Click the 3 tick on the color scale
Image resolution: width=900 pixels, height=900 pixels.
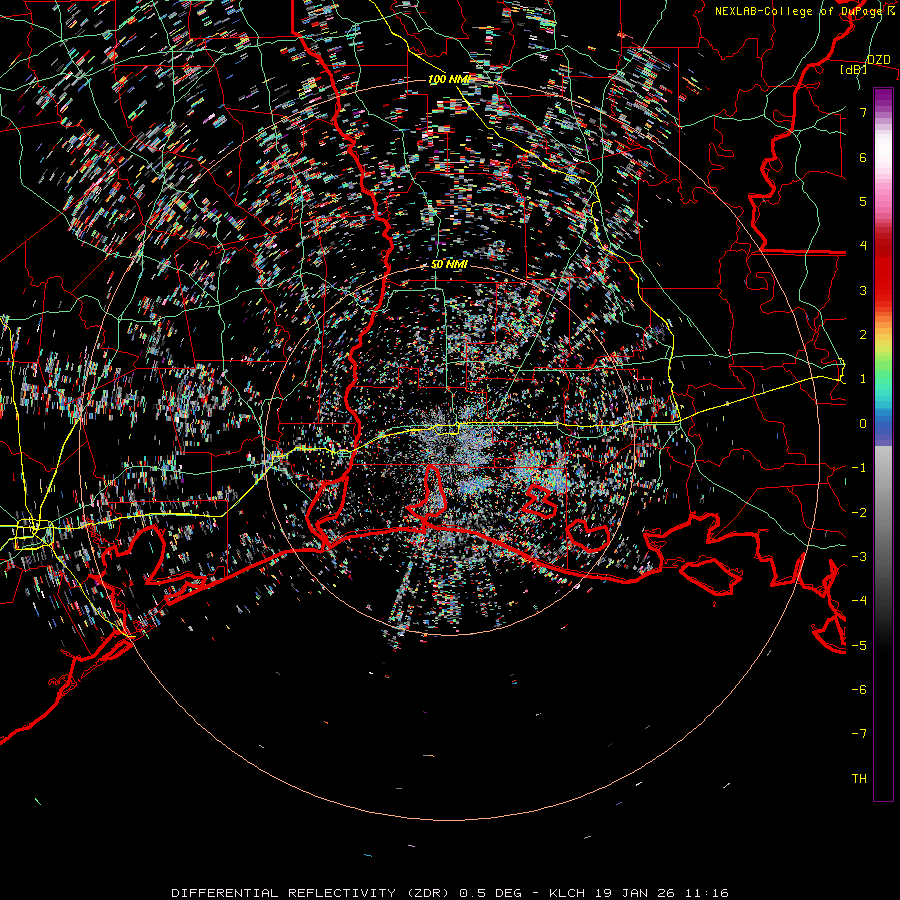point(863,290)
